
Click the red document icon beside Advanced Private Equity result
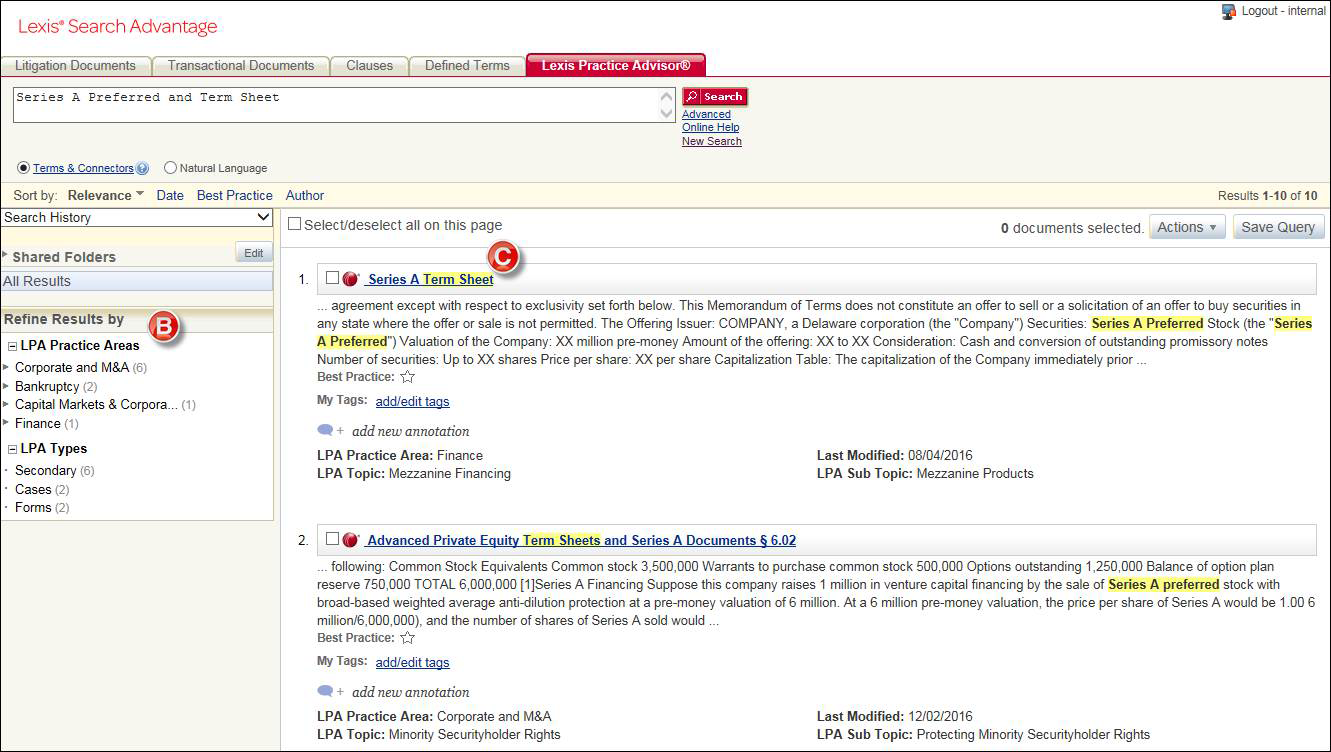point(351,540)
